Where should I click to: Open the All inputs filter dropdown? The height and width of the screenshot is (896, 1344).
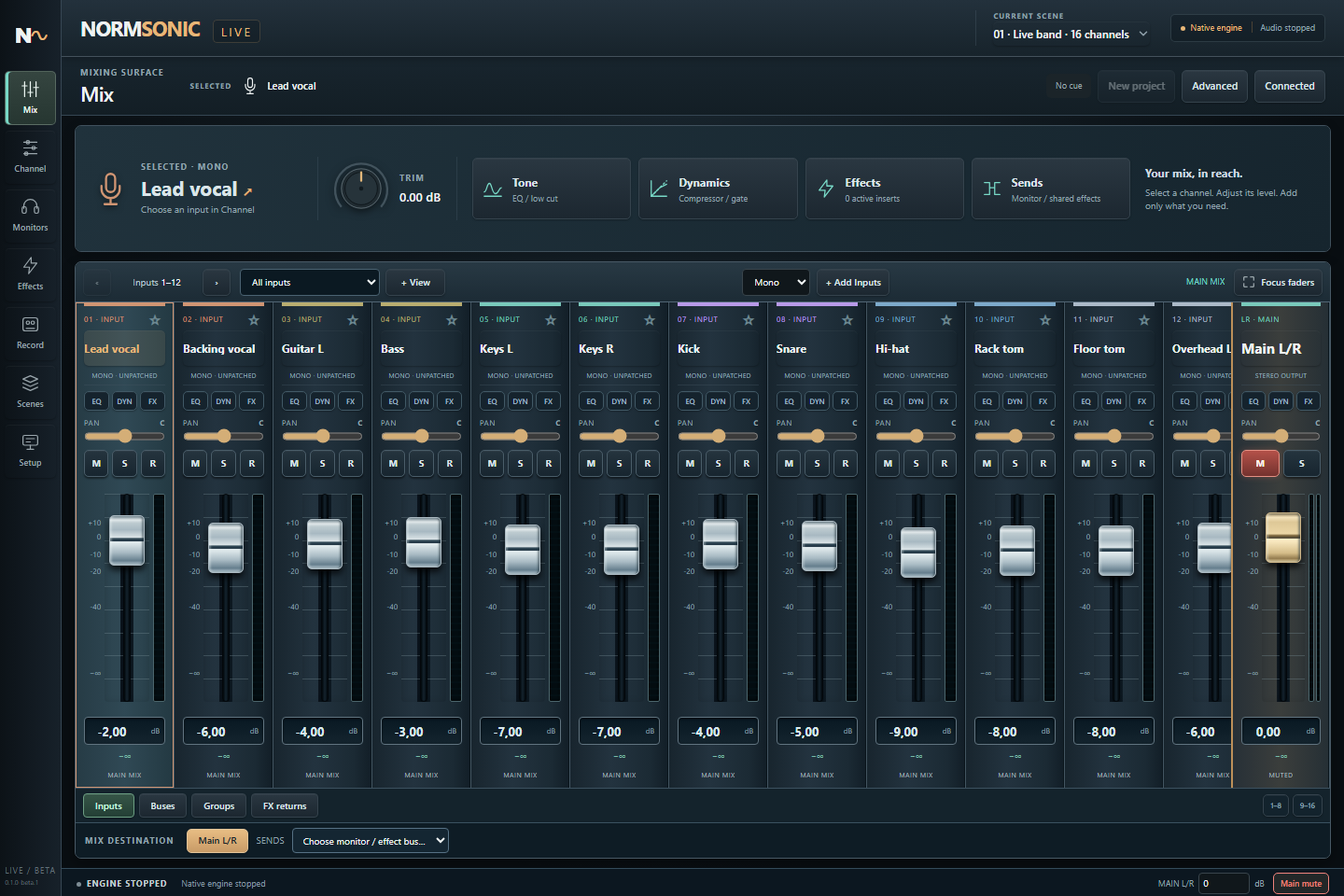(x=310, y=283)
